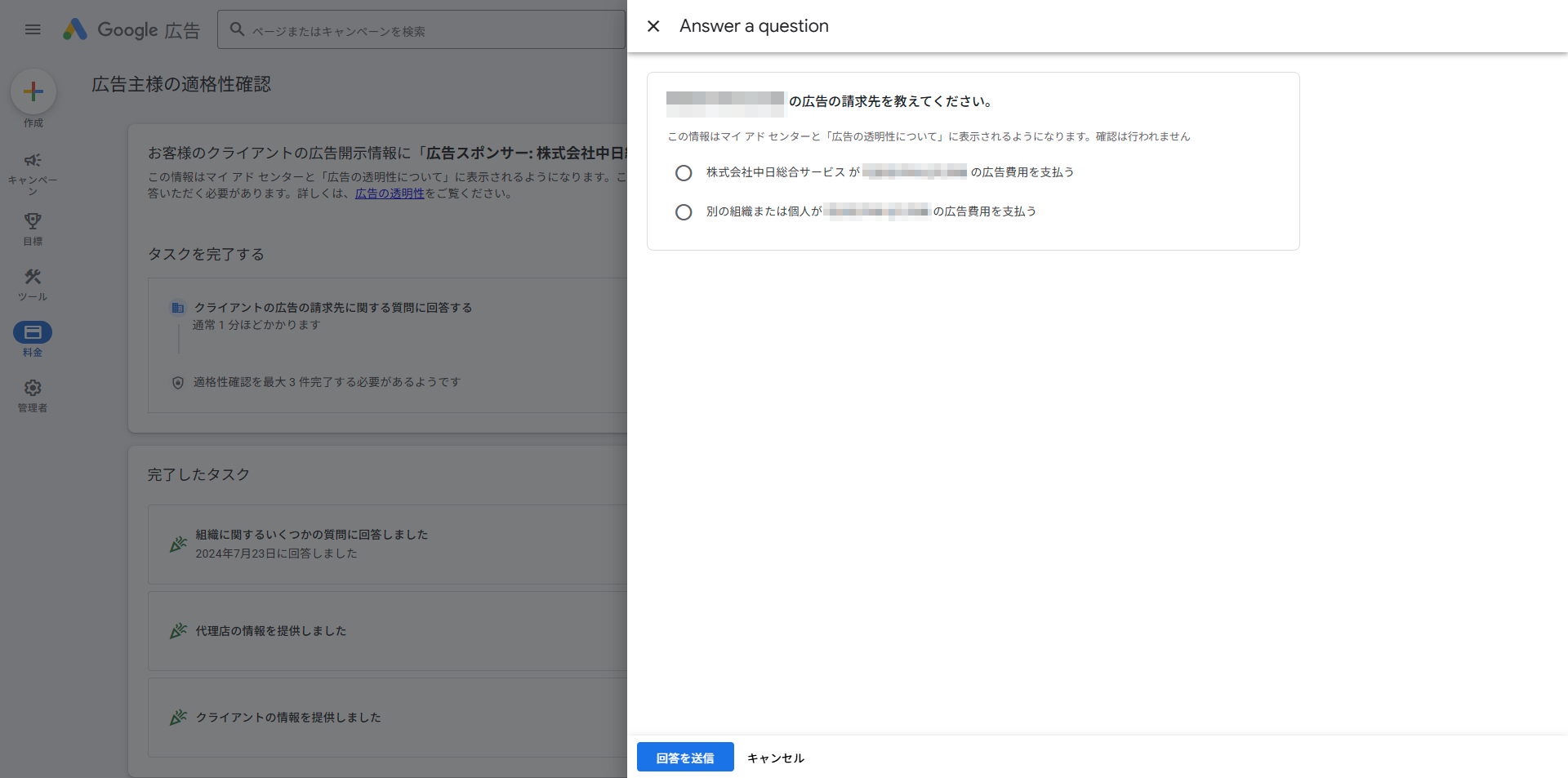Click 適格性確認を最大 3 件完了する task text

327,382
